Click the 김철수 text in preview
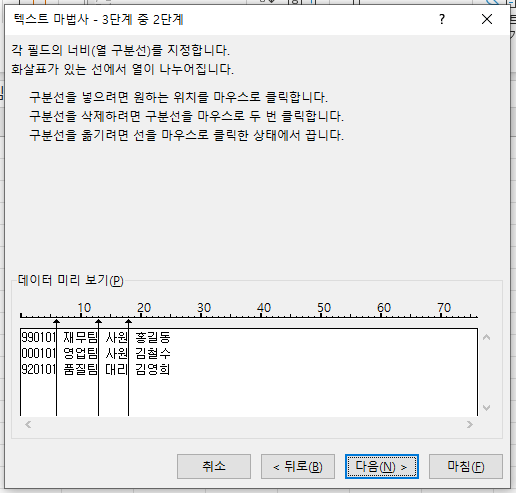The width and height of the screenshot is (516, 493). click(x=153, y=353)
